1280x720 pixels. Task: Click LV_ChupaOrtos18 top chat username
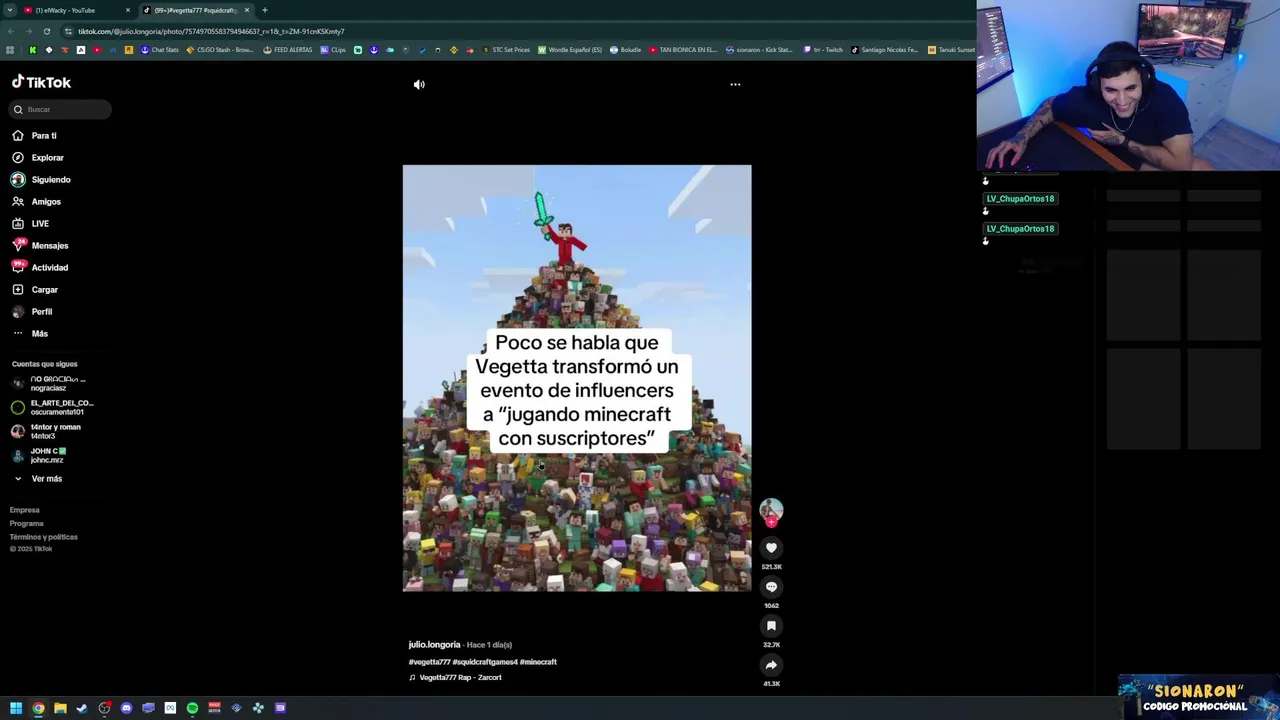[1020, 199]
